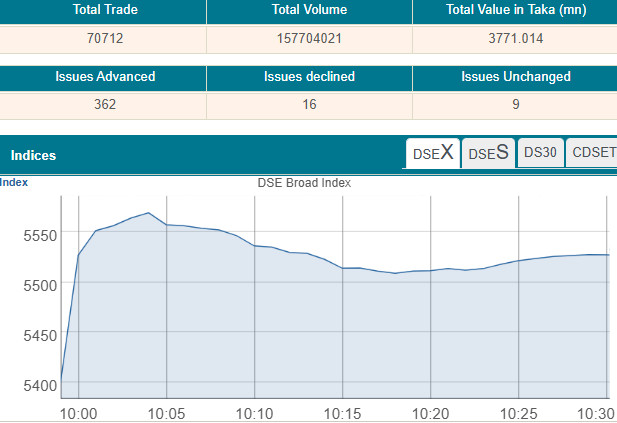617x423 pixels.
Task: Click the 10:15 time marker on chart
Action: [342, 412]
